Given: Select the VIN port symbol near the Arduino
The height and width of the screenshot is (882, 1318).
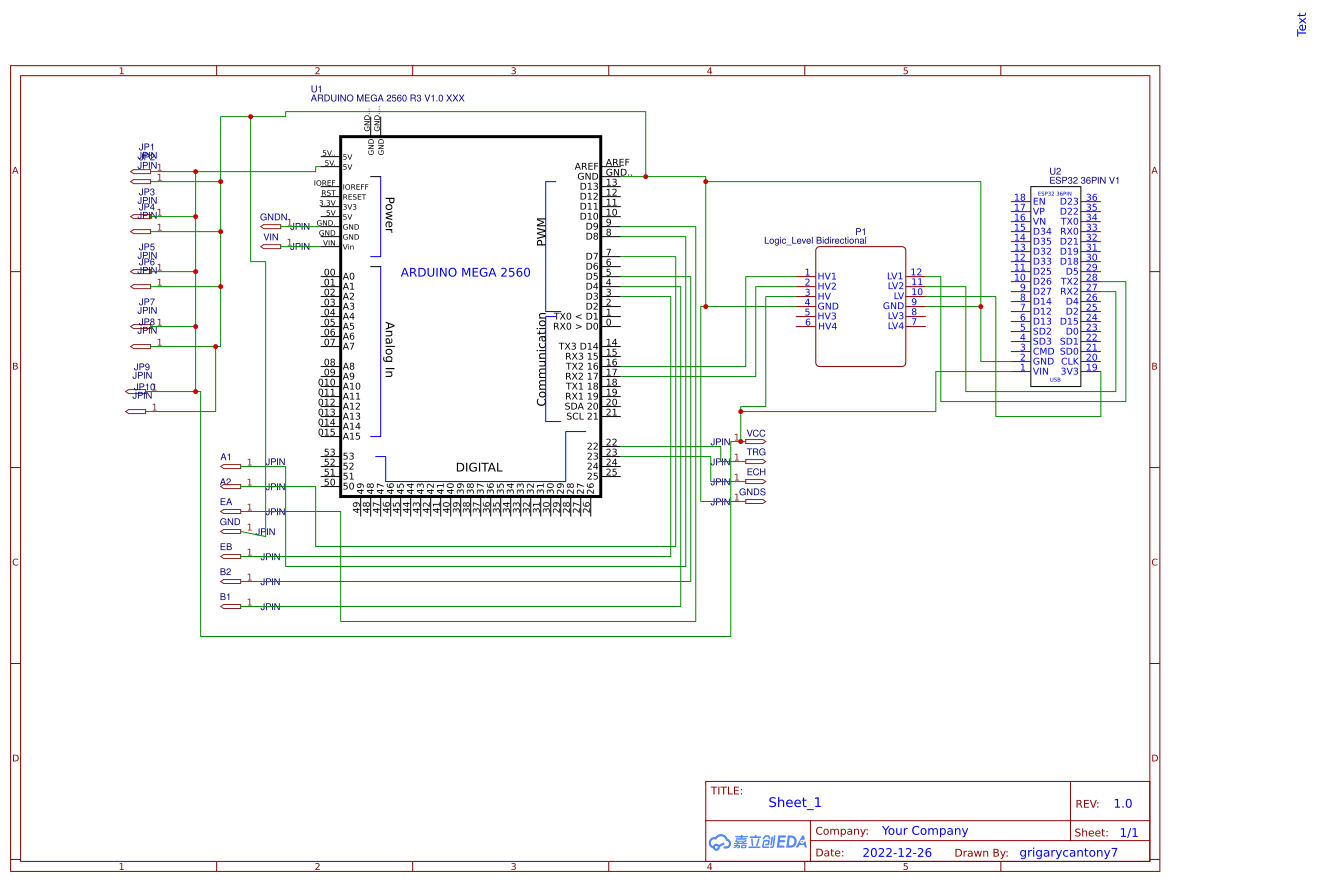Looking at the screenshot, I should click(x=271, y=244).
